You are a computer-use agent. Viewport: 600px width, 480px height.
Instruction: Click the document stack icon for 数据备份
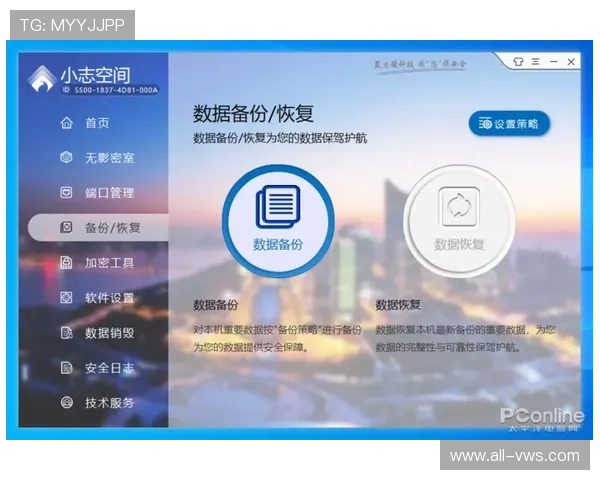click(278, 207)
